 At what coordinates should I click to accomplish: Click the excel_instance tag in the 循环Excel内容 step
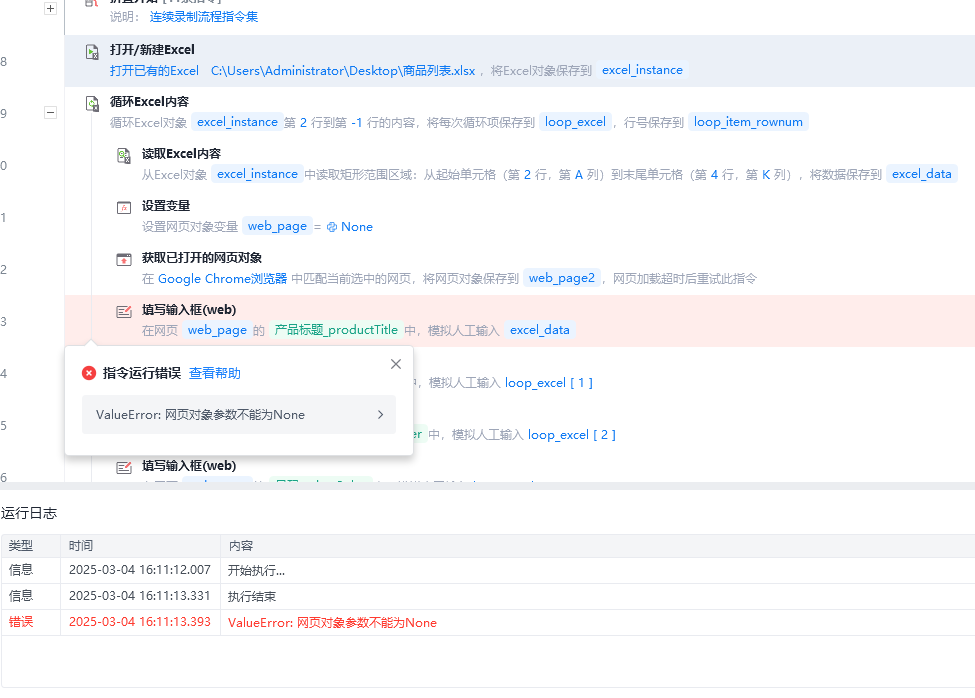tap(237, 122)
